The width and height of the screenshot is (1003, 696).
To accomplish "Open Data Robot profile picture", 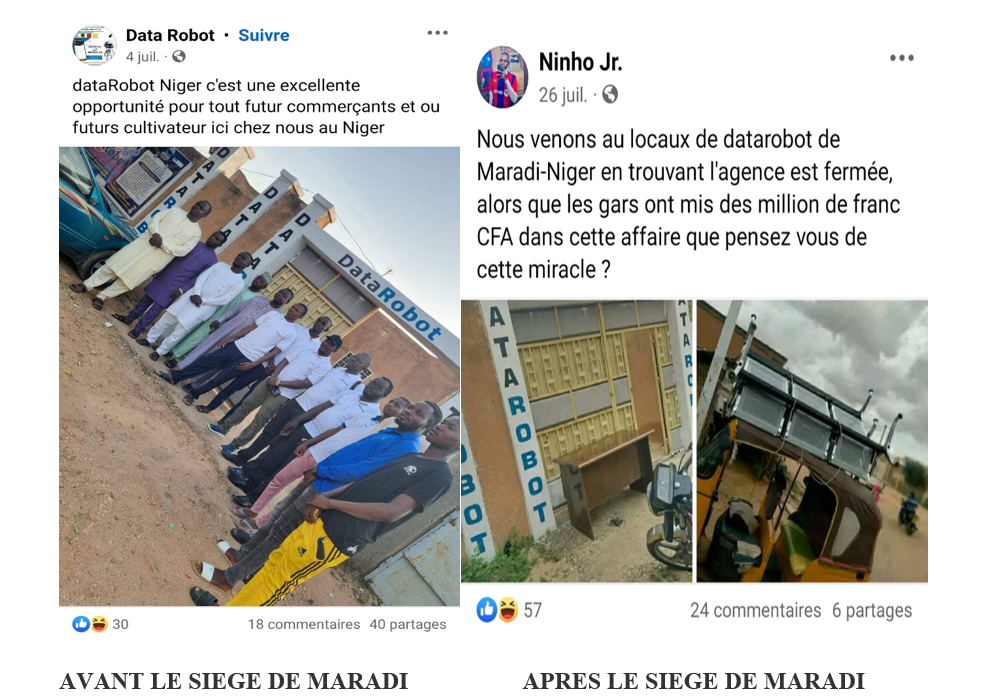I will 94,45.
